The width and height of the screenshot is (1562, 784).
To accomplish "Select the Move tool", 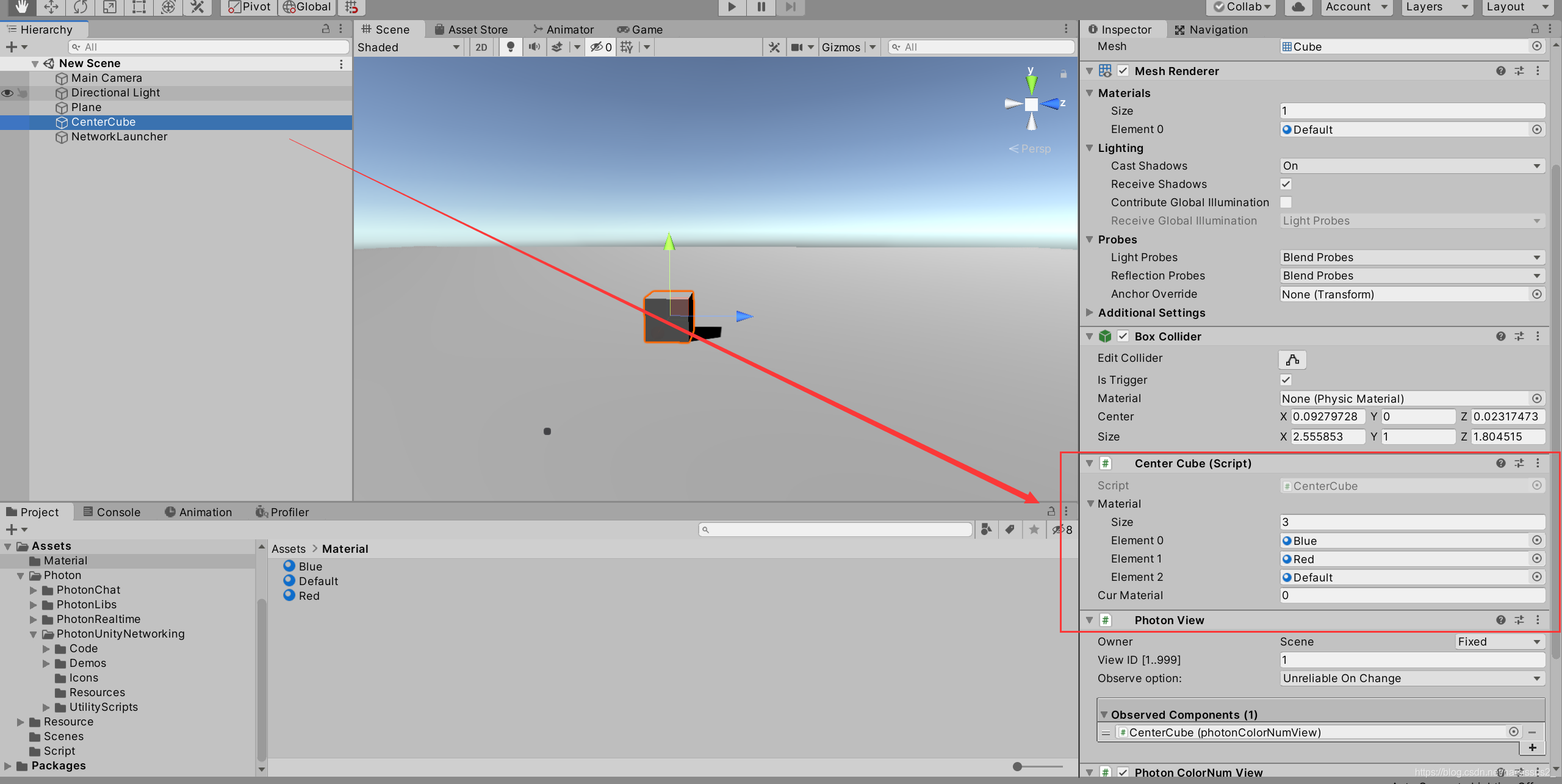I will coord(51,7).
